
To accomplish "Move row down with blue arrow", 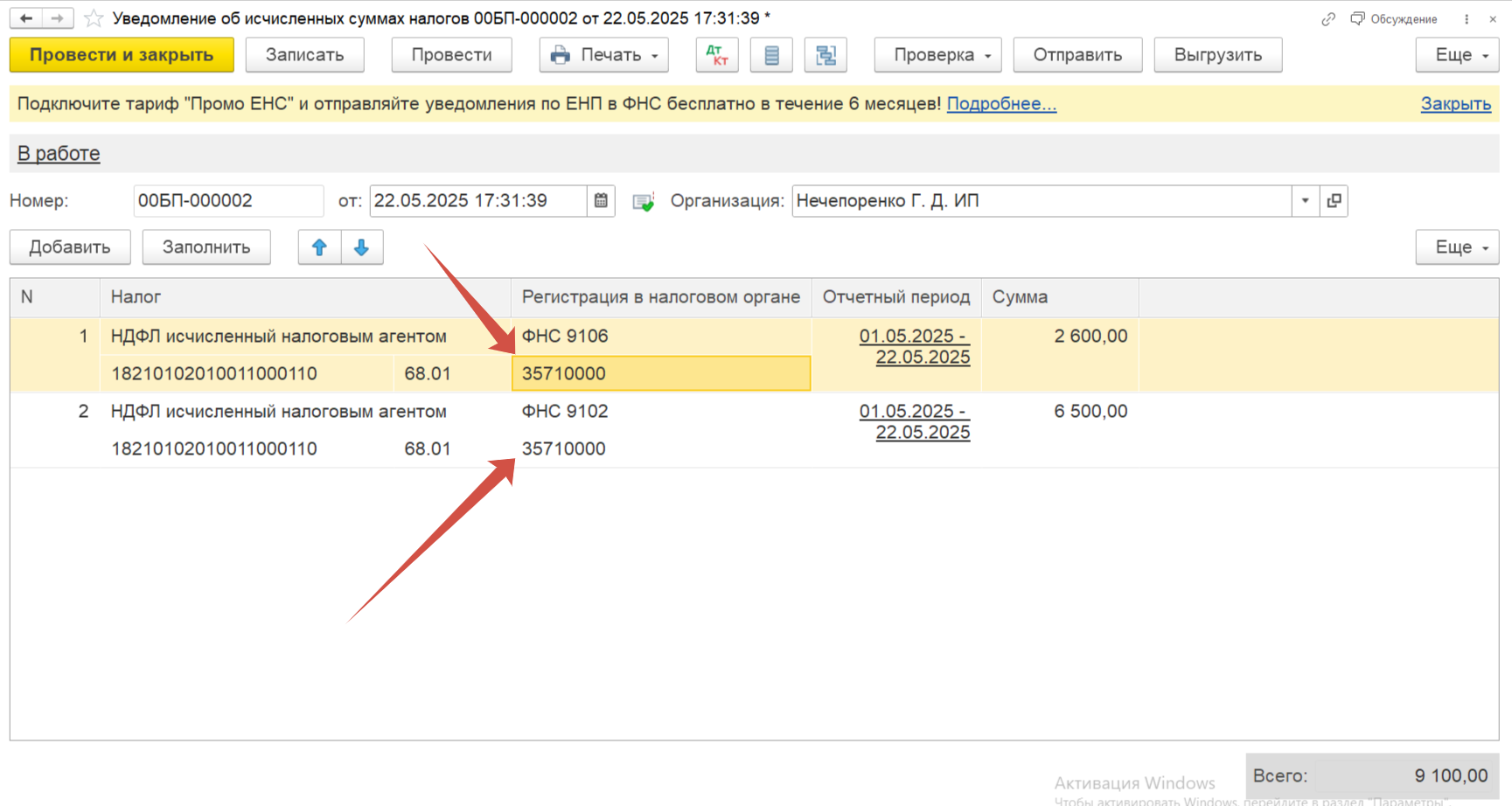I will [361, 247].
